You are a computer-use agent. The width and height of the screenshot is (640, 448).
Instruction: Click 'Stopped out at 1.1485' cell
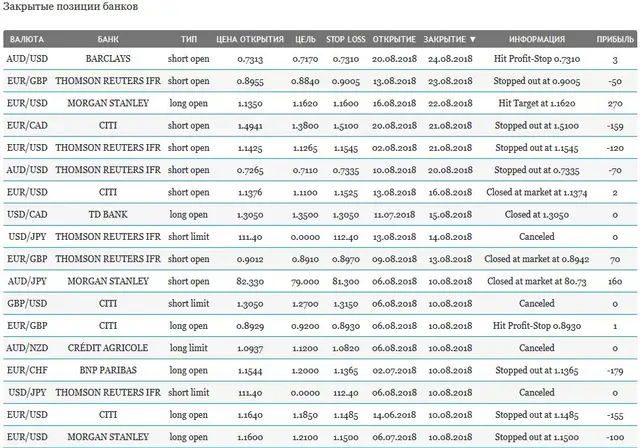pyautogui.click(x=537, y=415)
